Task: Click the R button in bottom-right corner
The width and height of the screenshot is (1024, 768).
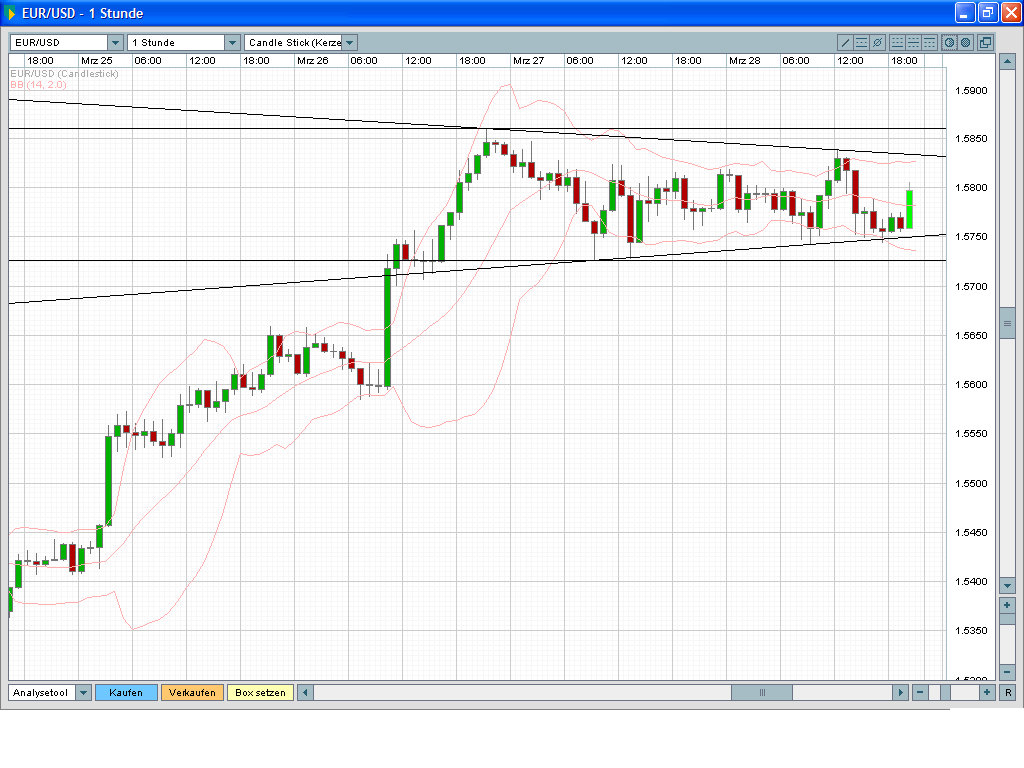Action: click(x=1009, y=692)
